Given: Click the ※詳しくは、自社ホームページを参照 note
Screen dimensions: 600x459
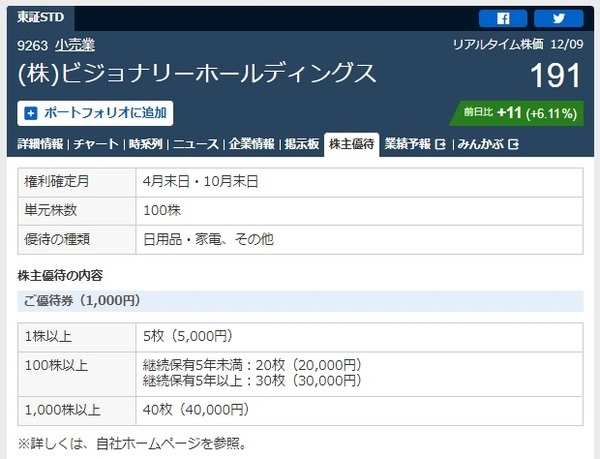Looking at the screenshot, I should (132, 444).
